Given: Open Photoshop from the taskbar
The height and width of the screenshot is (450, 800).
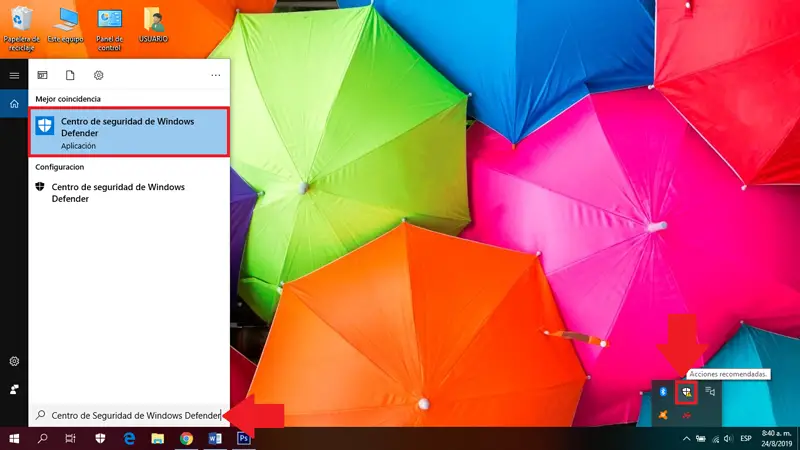Looking at the screenshot, I should coord(243,438).
